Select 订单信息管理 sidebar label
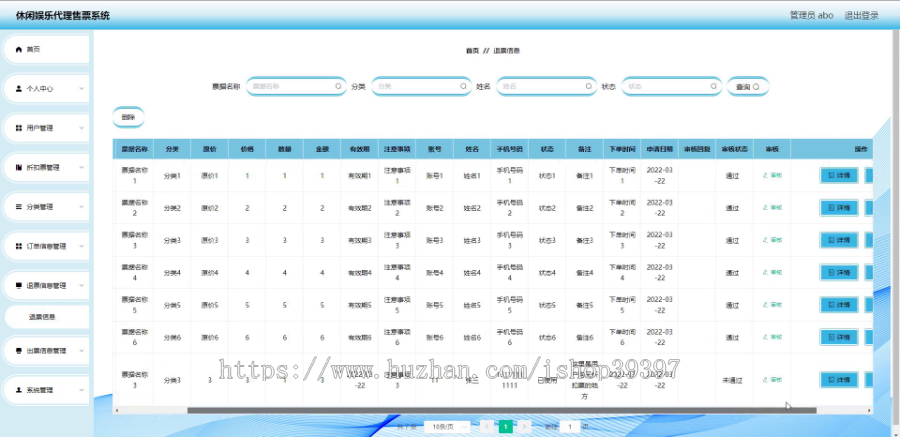900x437 pixels. [46, 246]
